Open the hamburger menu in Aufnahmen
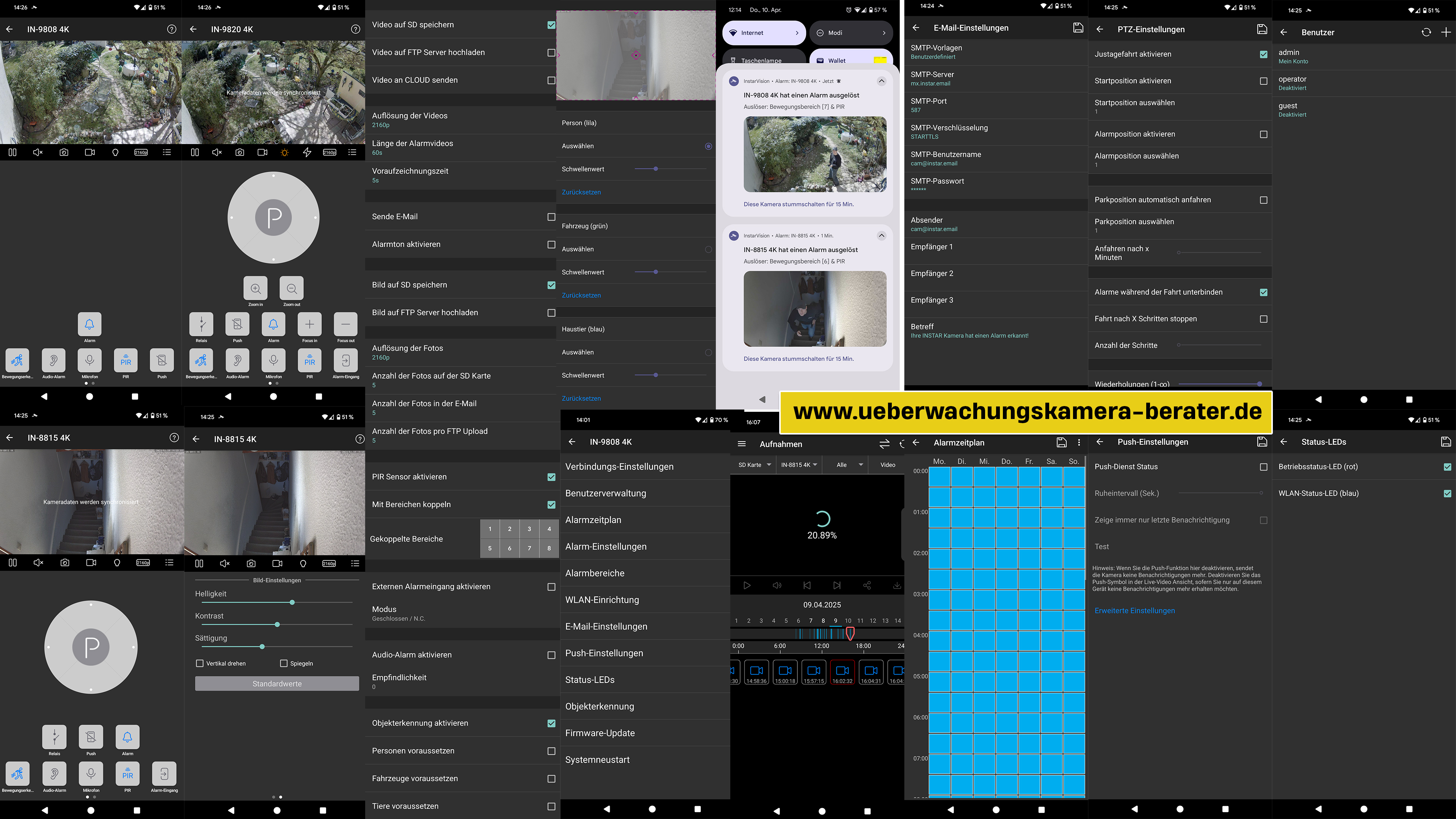 tap(742, 444)
